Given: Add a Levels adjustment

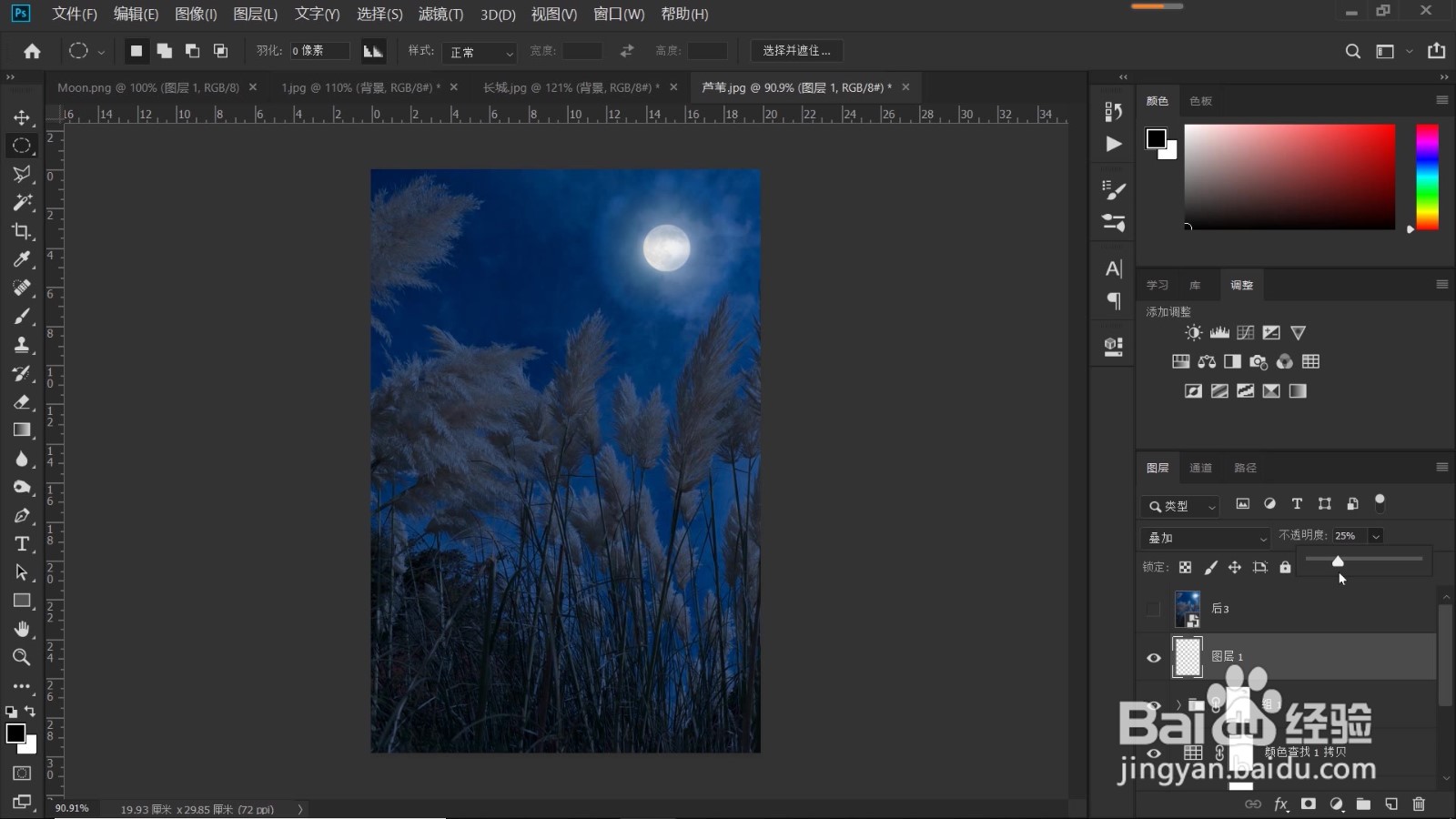Looking at the screenshot, I should coord(1219,333).
